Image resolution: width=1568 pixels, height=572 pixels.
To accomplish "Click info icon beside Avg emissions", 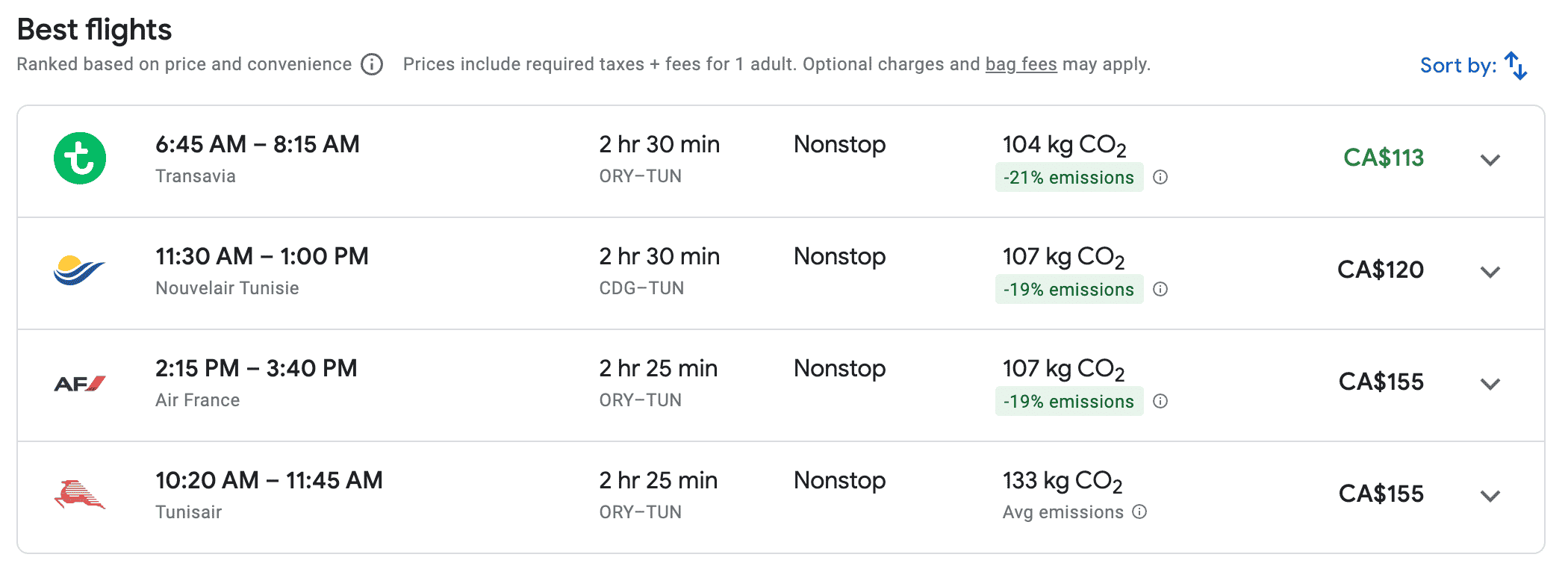I will pyautogui.click(x=1139, y=512).
